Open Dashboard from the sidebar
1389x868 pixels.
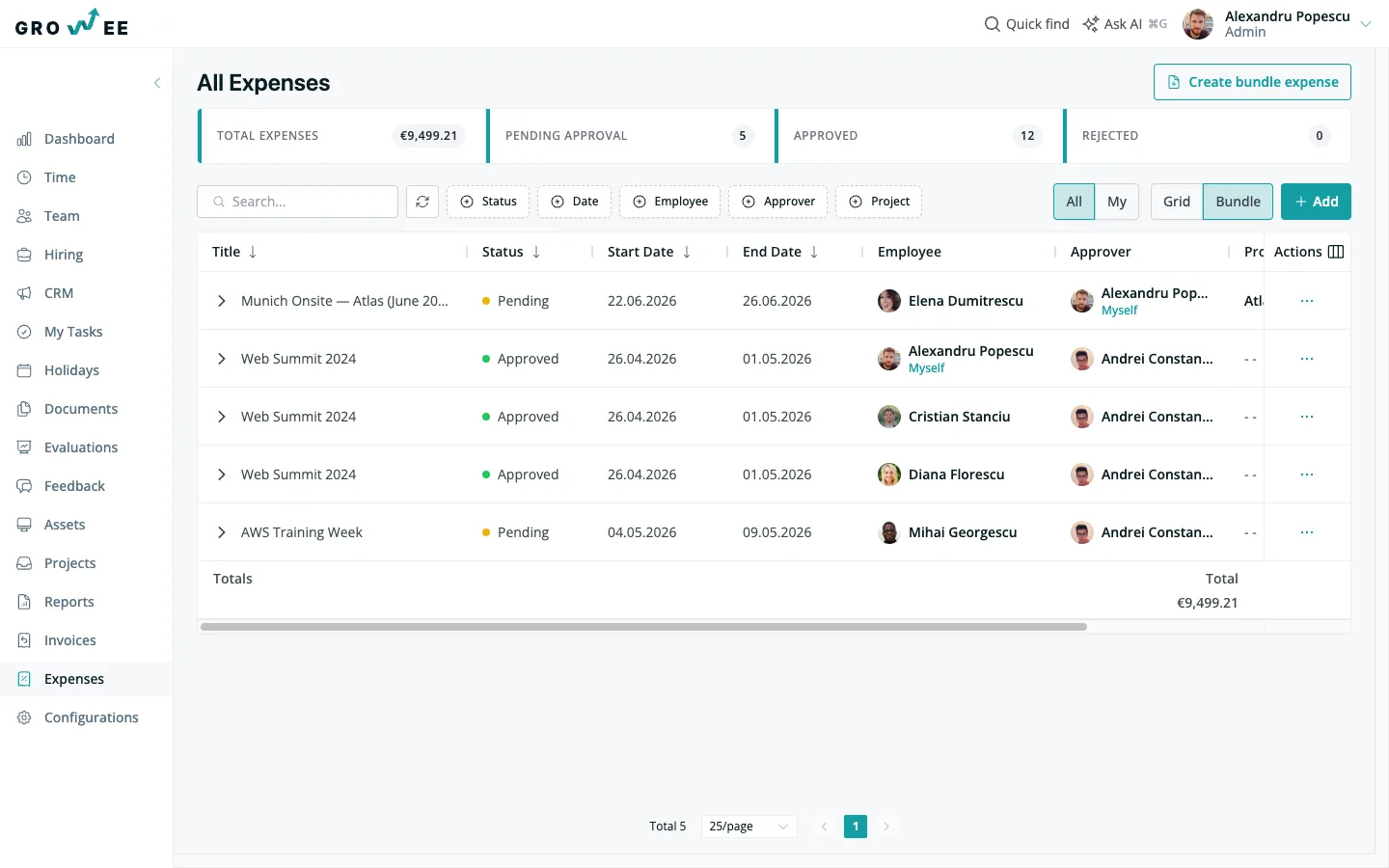[79, 139]
